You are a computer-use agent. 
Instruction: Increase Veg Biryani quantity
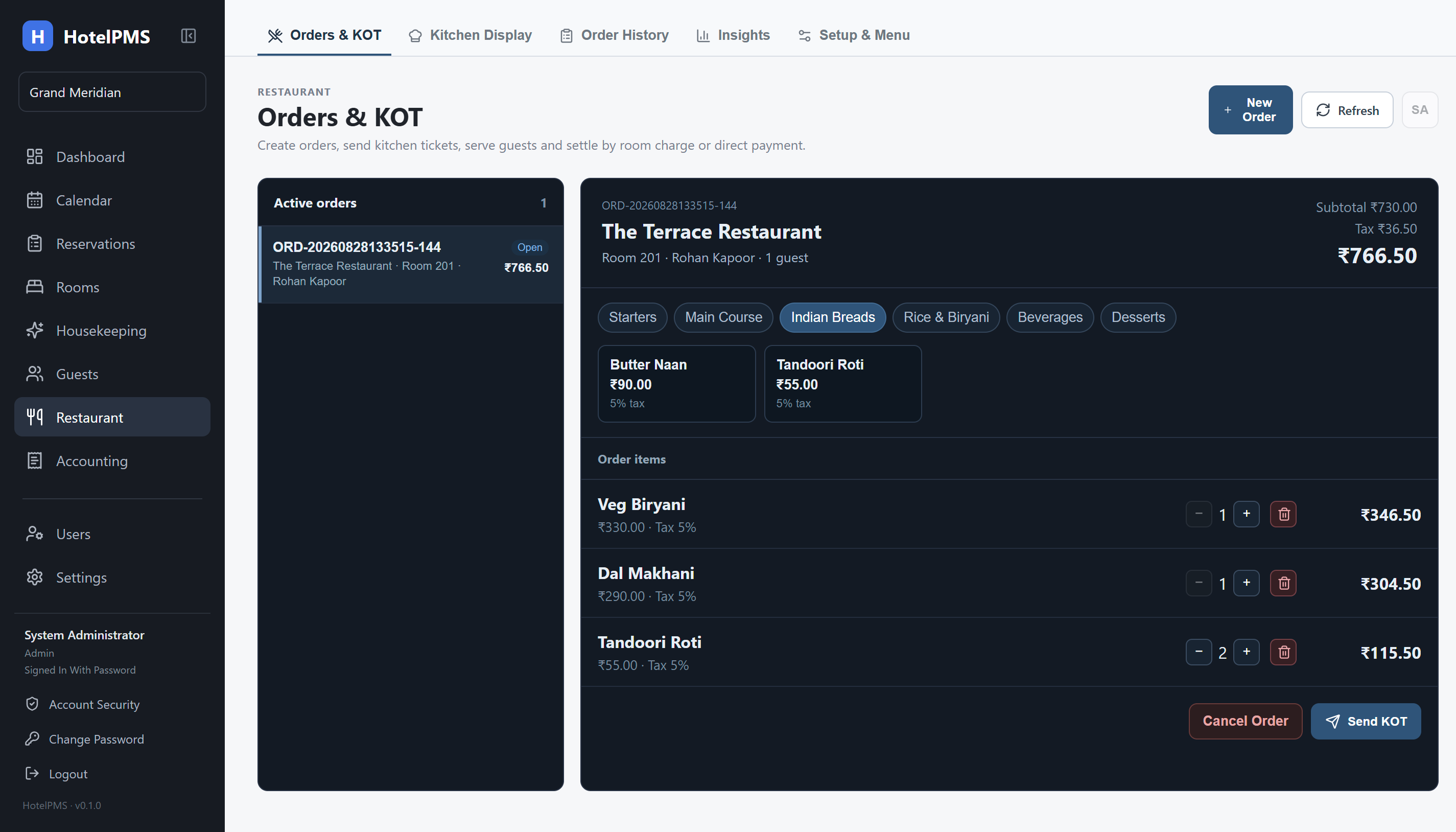coord(1246,514)
